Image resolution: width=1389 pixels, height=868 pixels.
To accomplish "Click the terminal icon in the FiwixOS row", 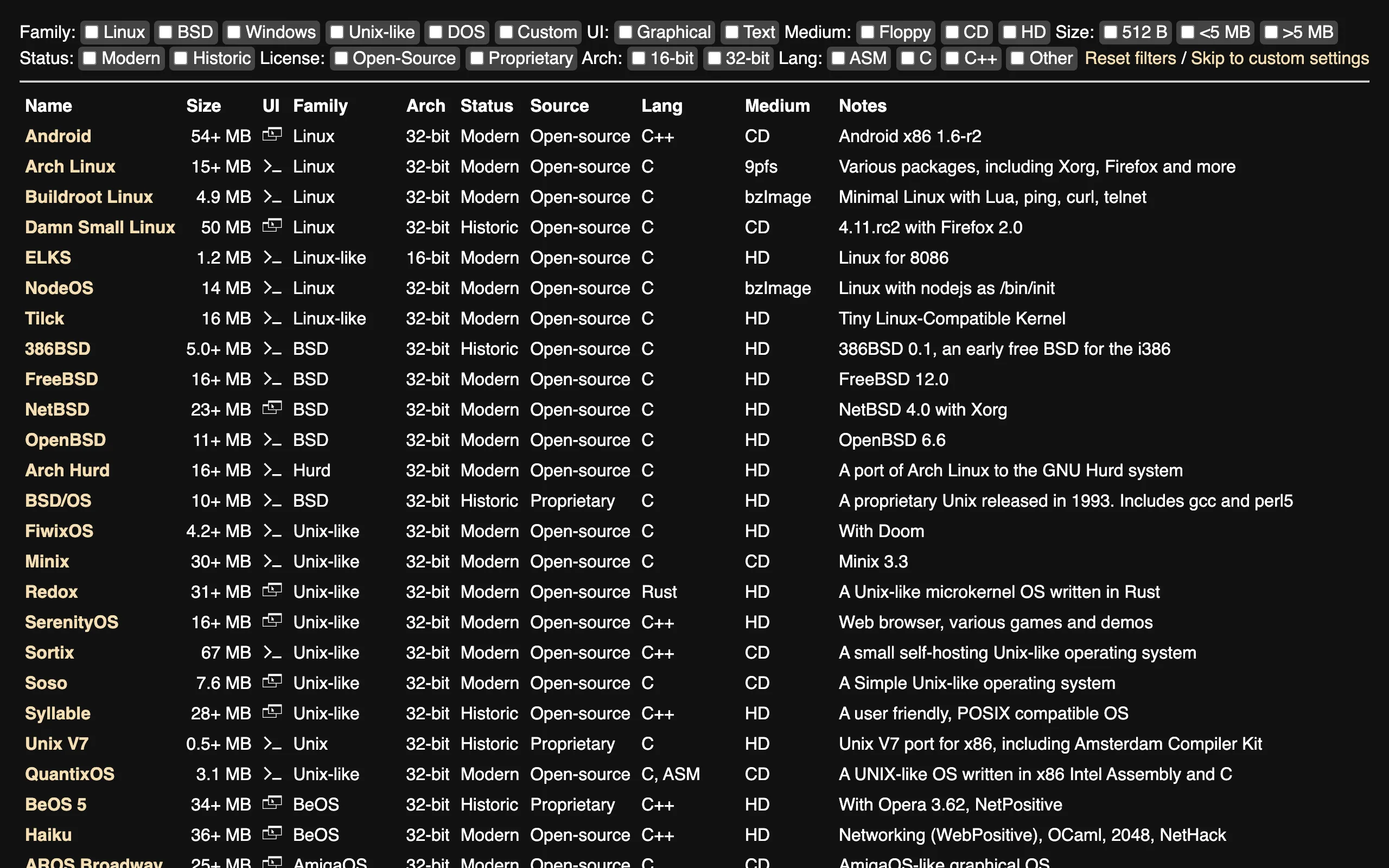I will 272,532.
